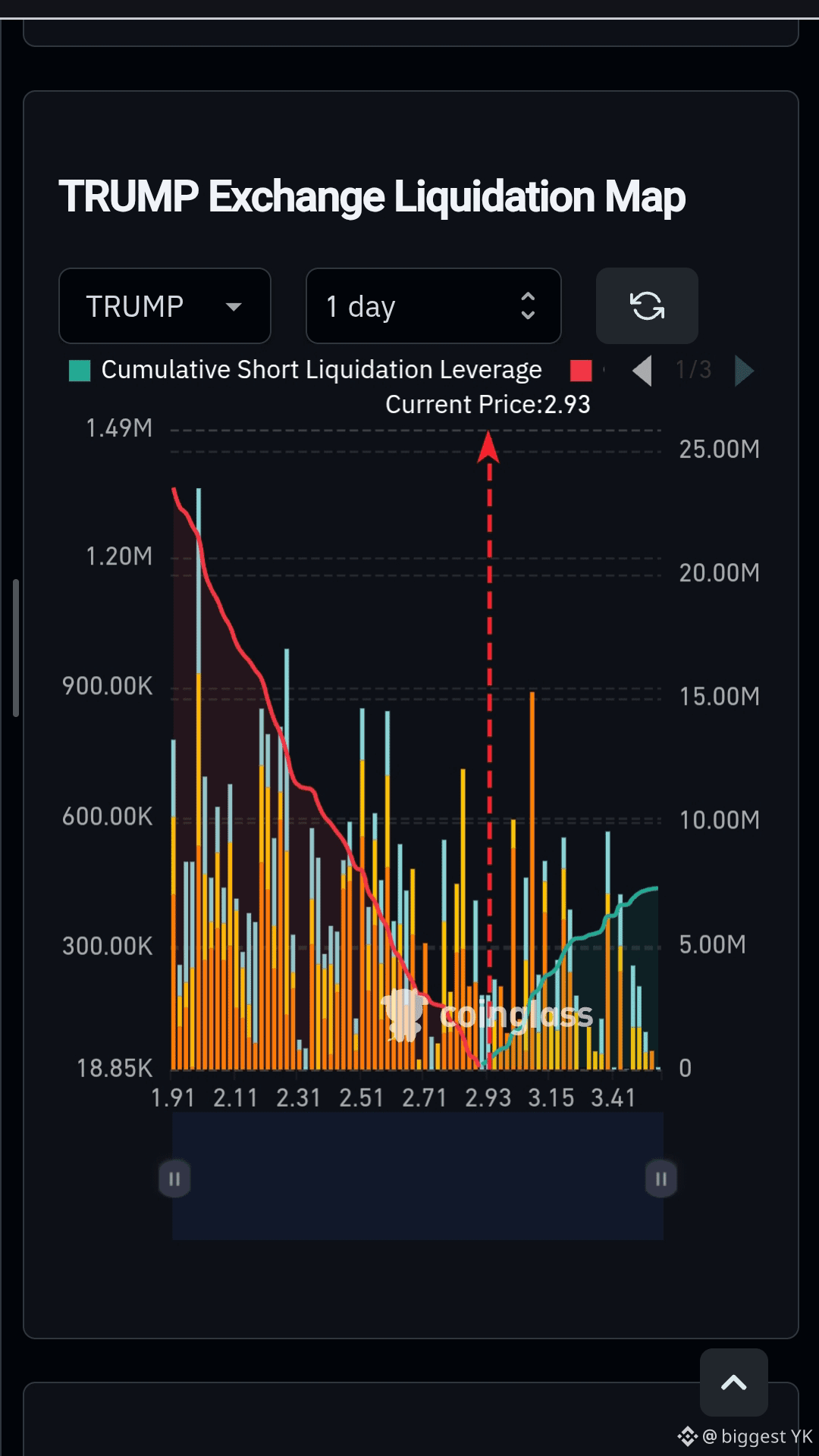This screenshot has width=819, height=1456.
Task: Click the 3.15 x-axis price label
Action: pyautogui.click(x=551, y=1097)
